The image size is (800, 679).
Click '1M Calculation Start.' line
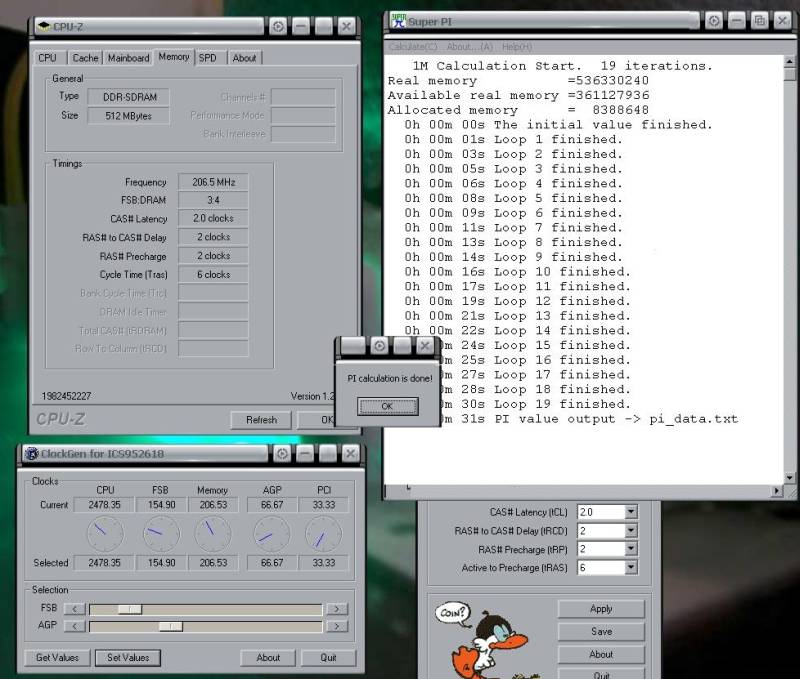[x=497, y=66]
